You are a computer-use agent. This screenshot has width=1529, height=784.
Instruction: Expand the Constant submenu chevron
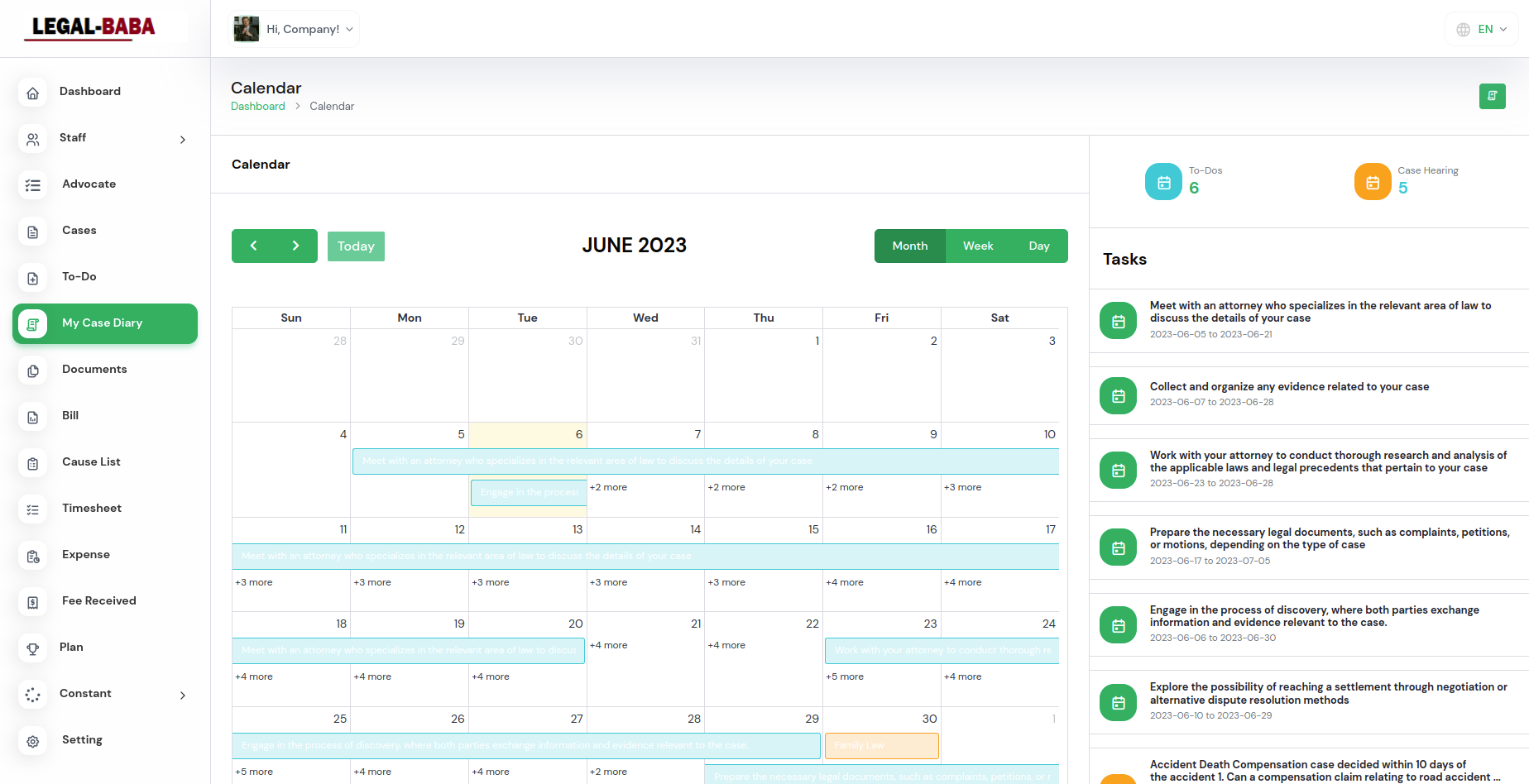click(183, 695)
